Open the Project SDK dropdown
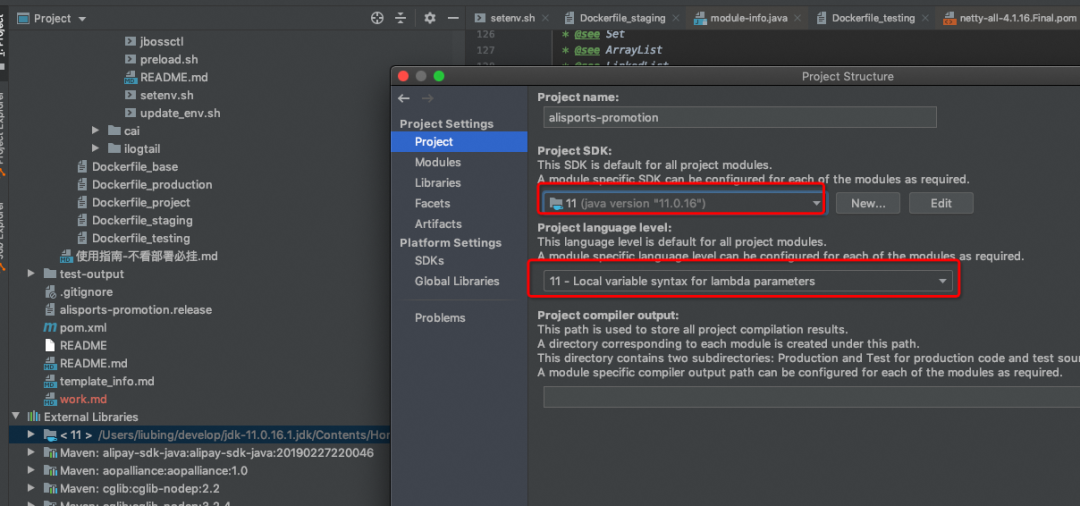1080x506 pixels. point(683,203)
